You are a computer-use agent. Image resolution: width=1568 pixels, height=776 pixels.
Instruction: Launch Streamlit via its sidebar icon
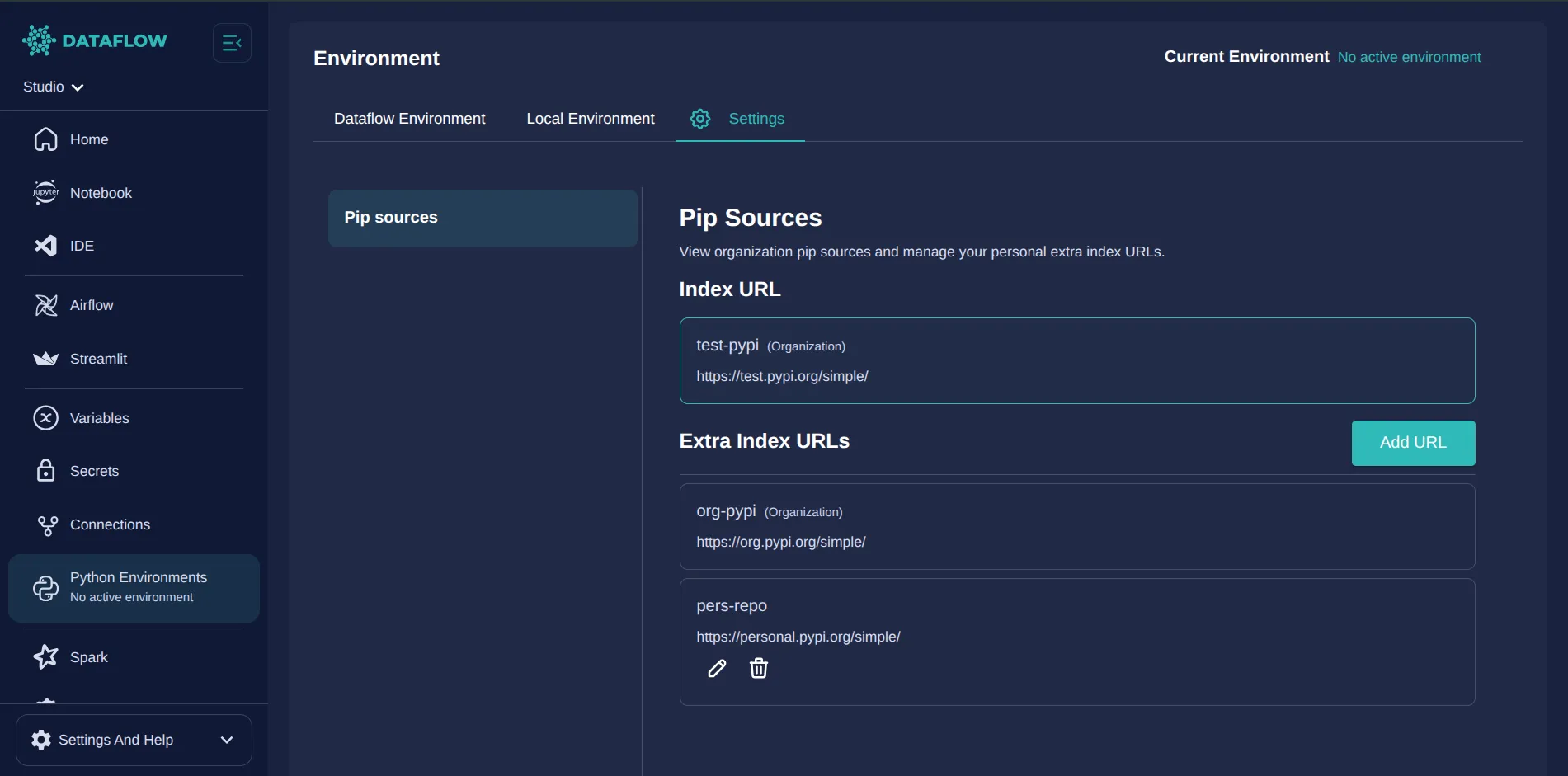coord(98,358)
